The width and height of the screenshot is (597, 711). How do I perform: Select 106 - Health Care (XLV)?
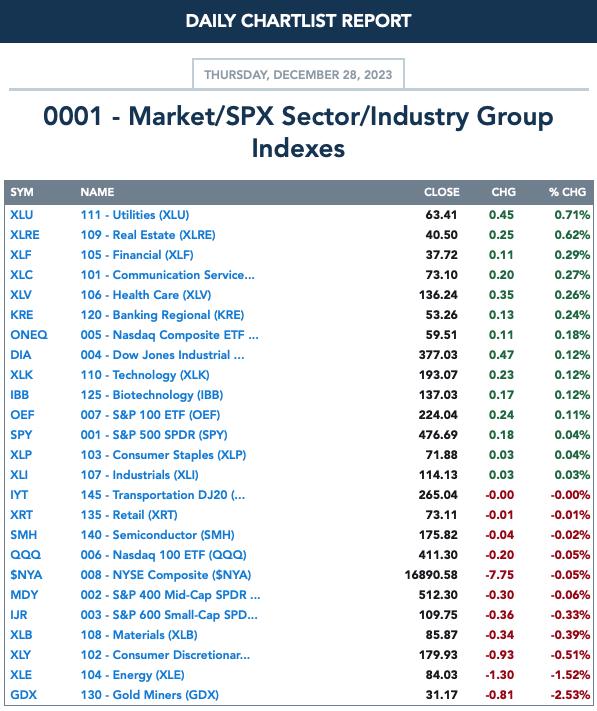pyautogui.click(x=146, y=295)
